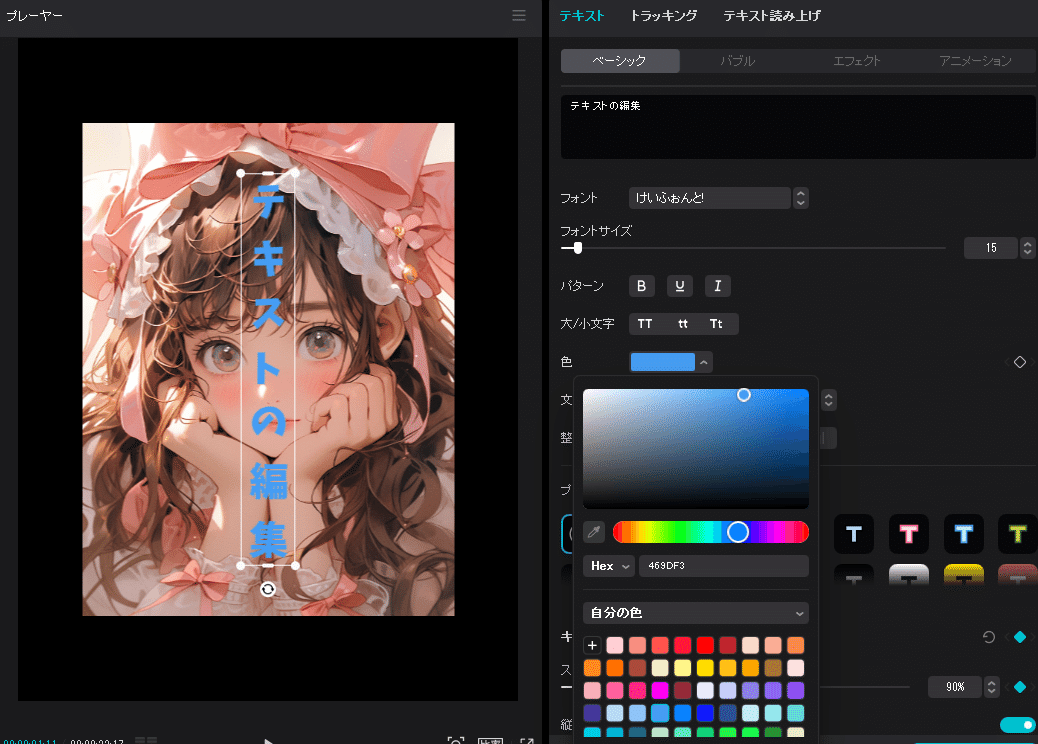Select the bottom-right handle of the text box
1038x744 pixels.
point(295,565)
